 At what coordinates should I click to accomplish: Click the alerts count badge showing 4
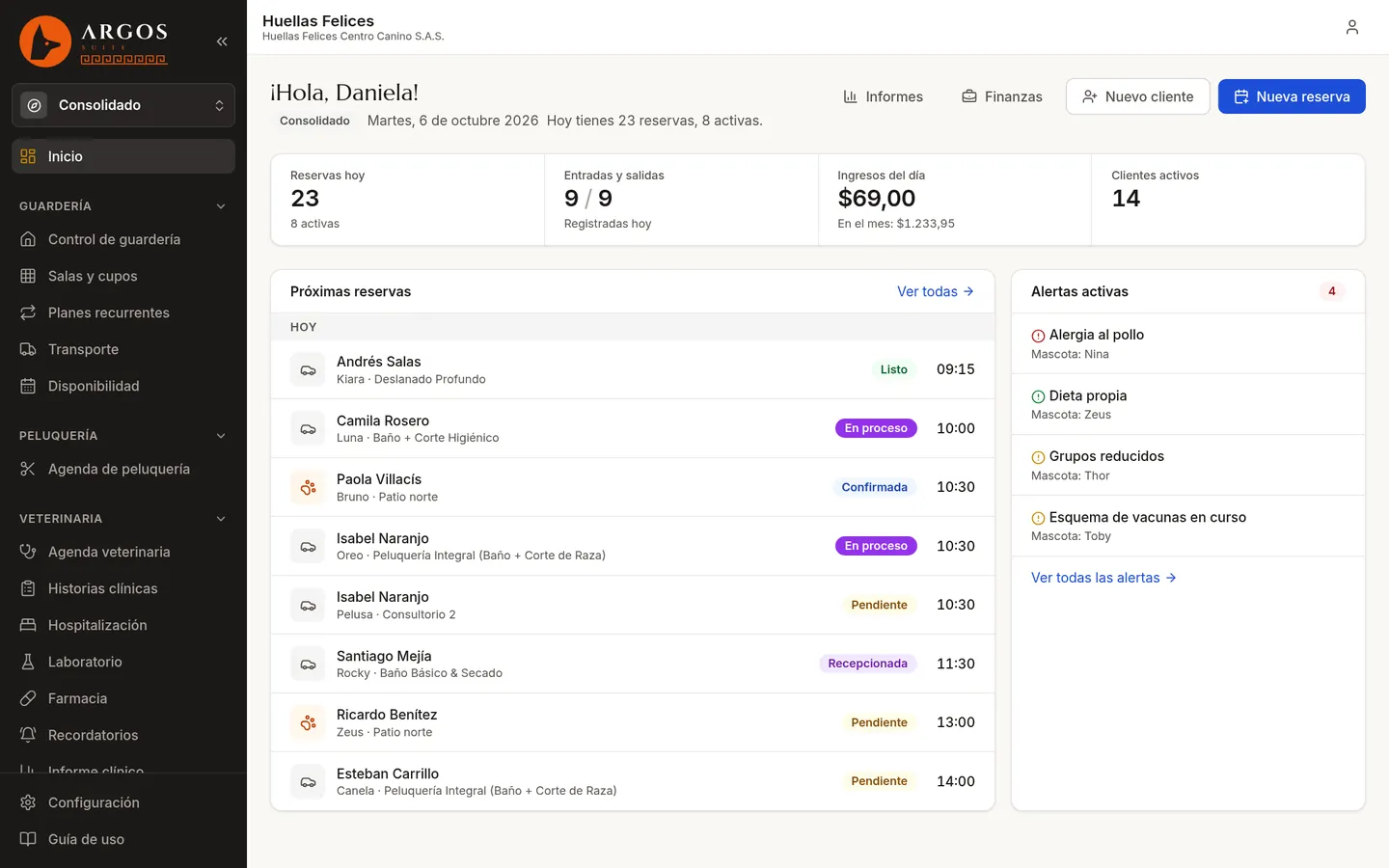click(x=1332, y=291)
